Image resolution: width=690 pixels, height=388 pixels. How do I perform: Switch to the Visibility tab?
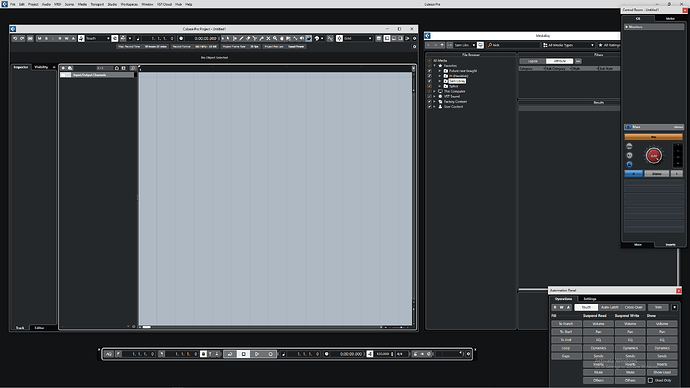pos(41,67)
